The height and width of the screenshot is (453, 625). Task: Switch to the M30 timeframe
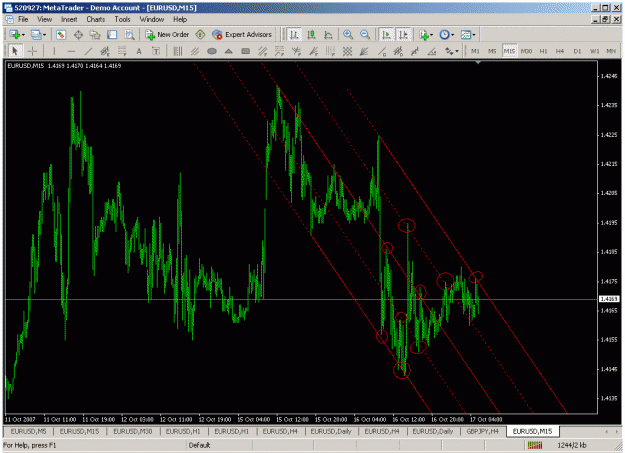click(526, 51)
